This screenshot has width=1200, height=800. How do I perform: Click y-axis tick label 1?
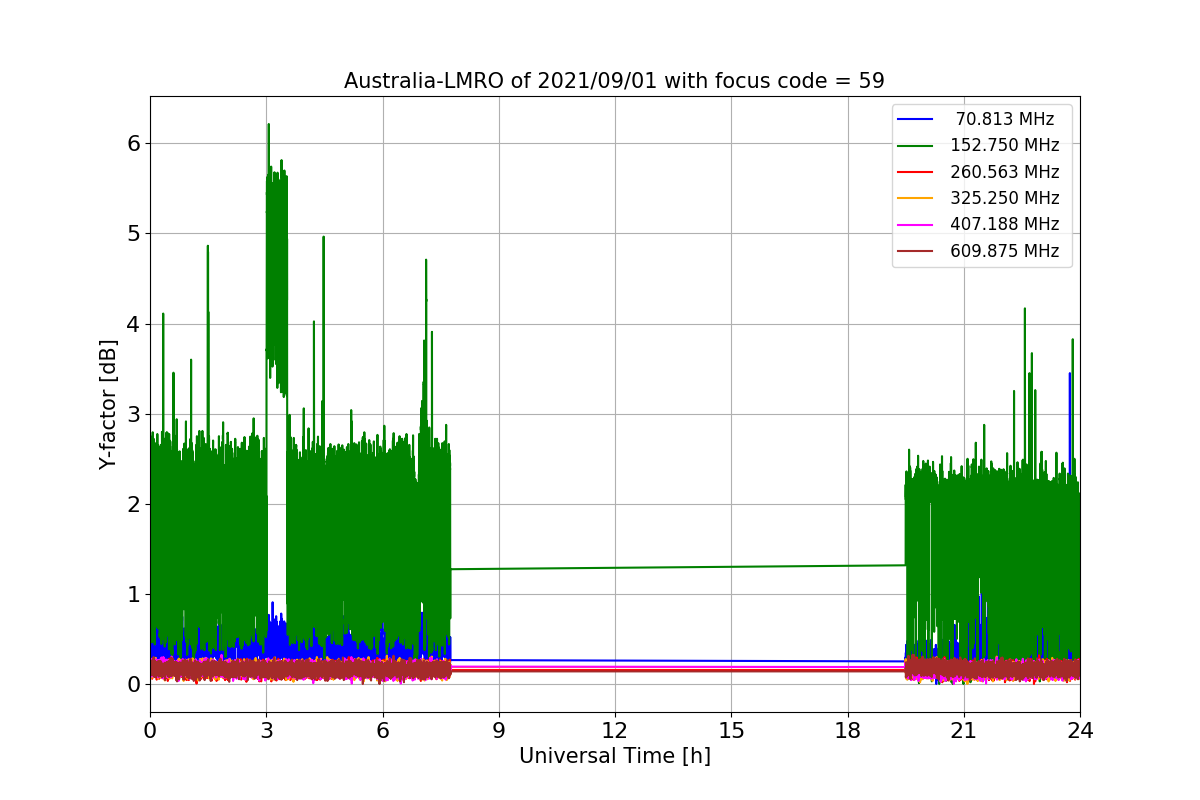[132, 595]
